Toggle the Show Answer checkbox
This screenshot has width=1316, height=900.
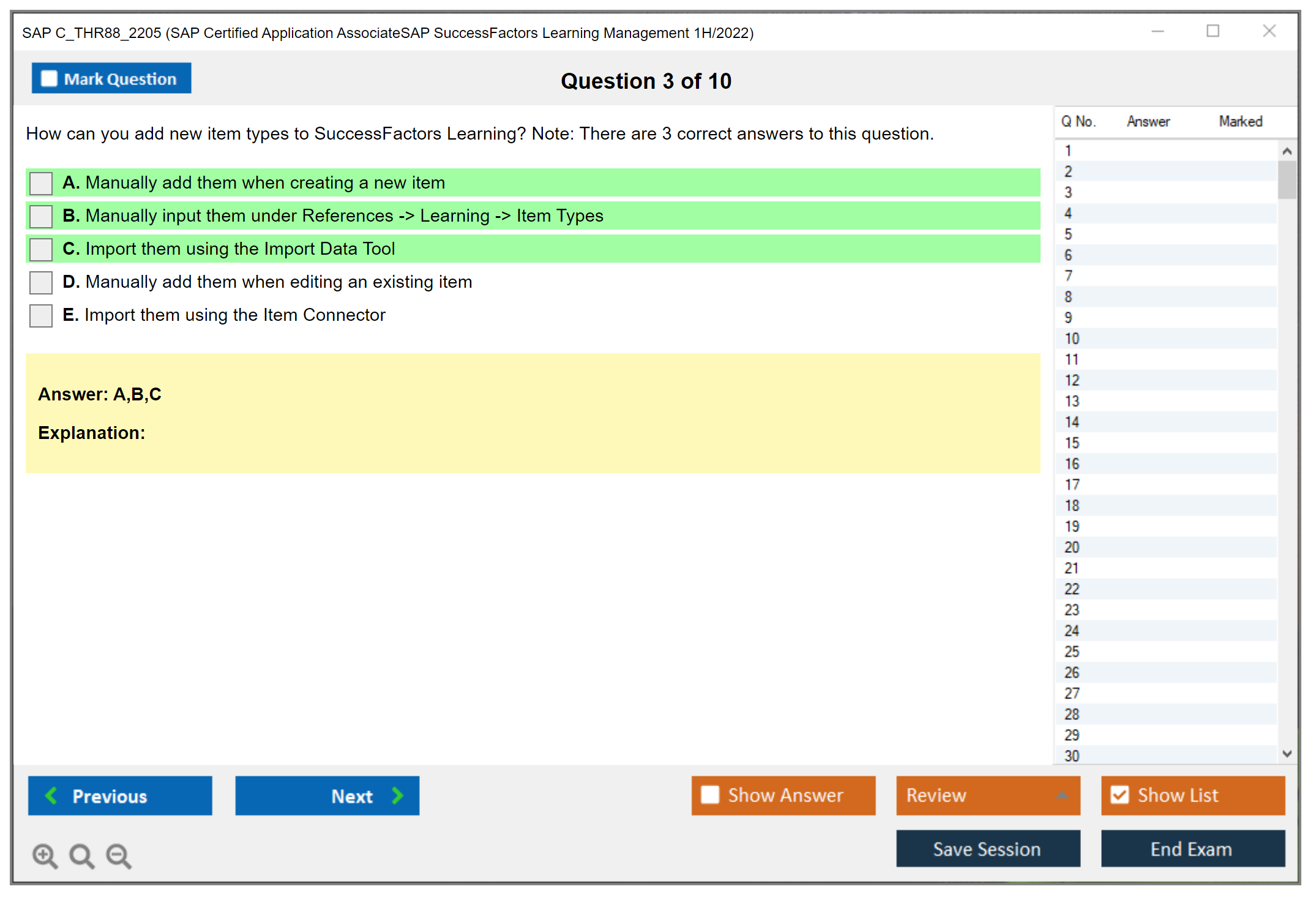pos(710,795)
